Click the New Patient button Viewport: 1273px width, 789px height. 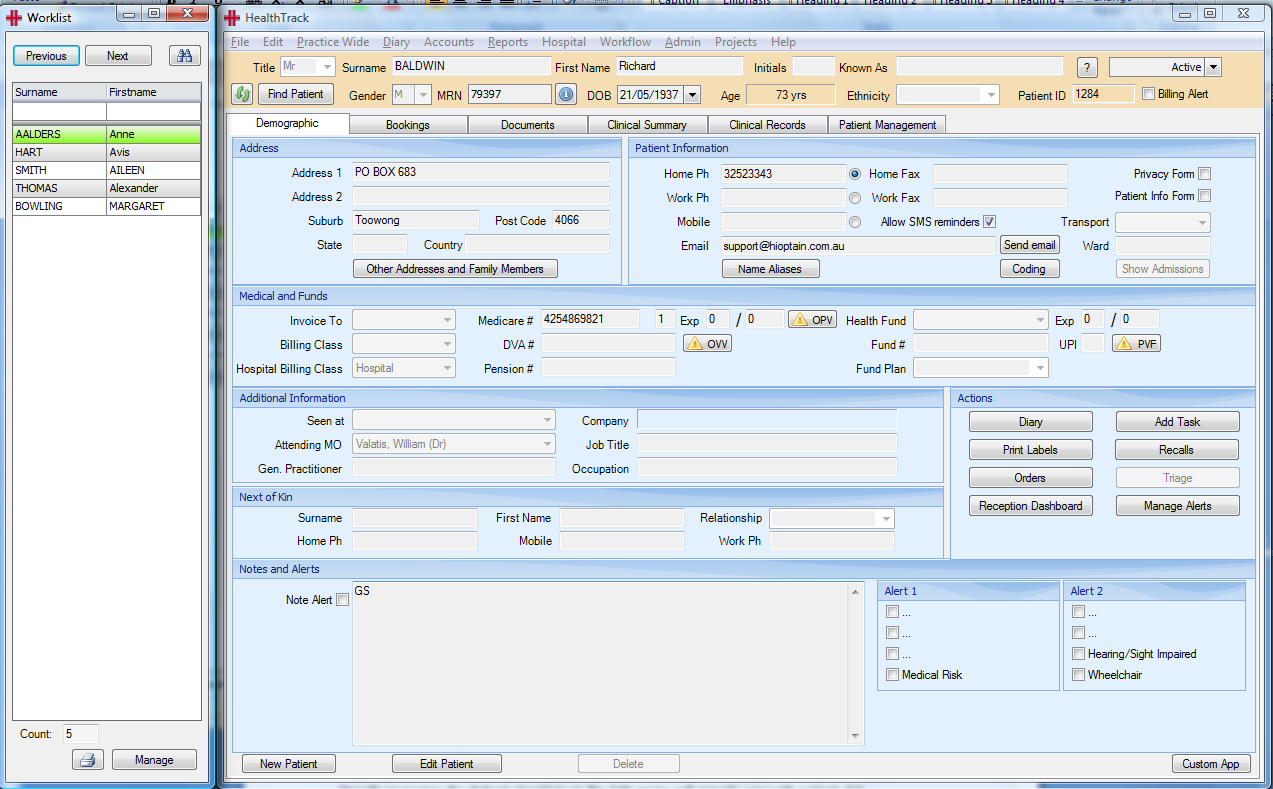point(289,764)
